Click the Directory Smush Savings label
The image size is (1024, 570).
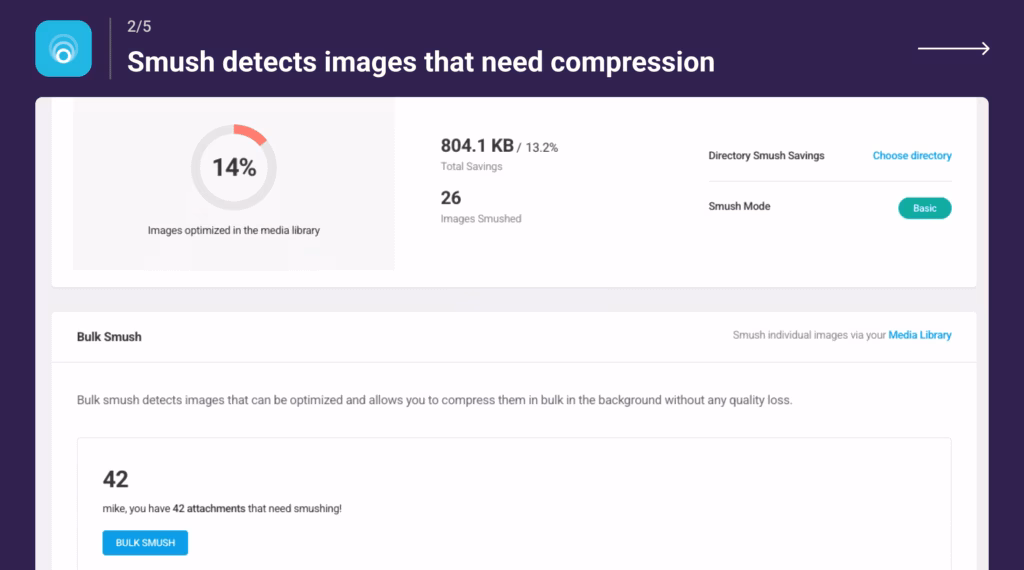tap(766, 156)
